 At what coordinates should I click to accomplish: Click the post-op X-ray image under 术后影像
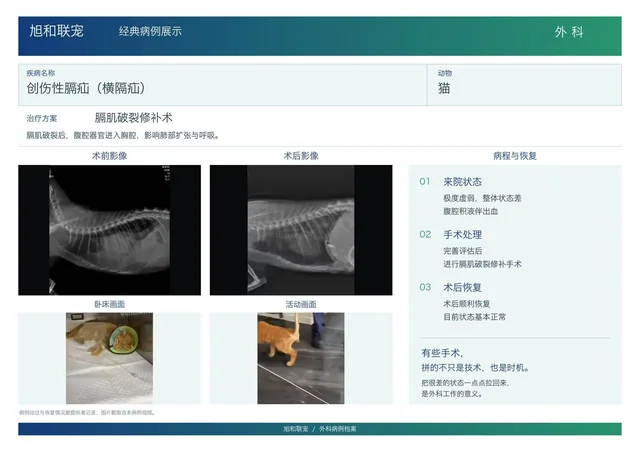coord(301,230)
